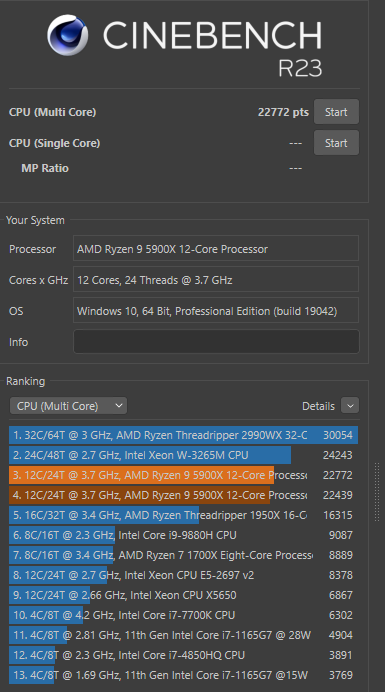385x692 pixels.
Task: Select ranking row 9 Xeon X5650
Action: click(x=183, y=595)
